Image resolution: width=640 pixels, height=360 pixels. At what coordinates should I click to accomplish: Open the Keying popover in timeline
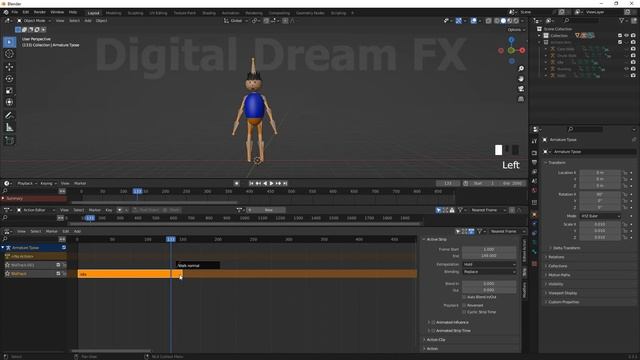48,184
